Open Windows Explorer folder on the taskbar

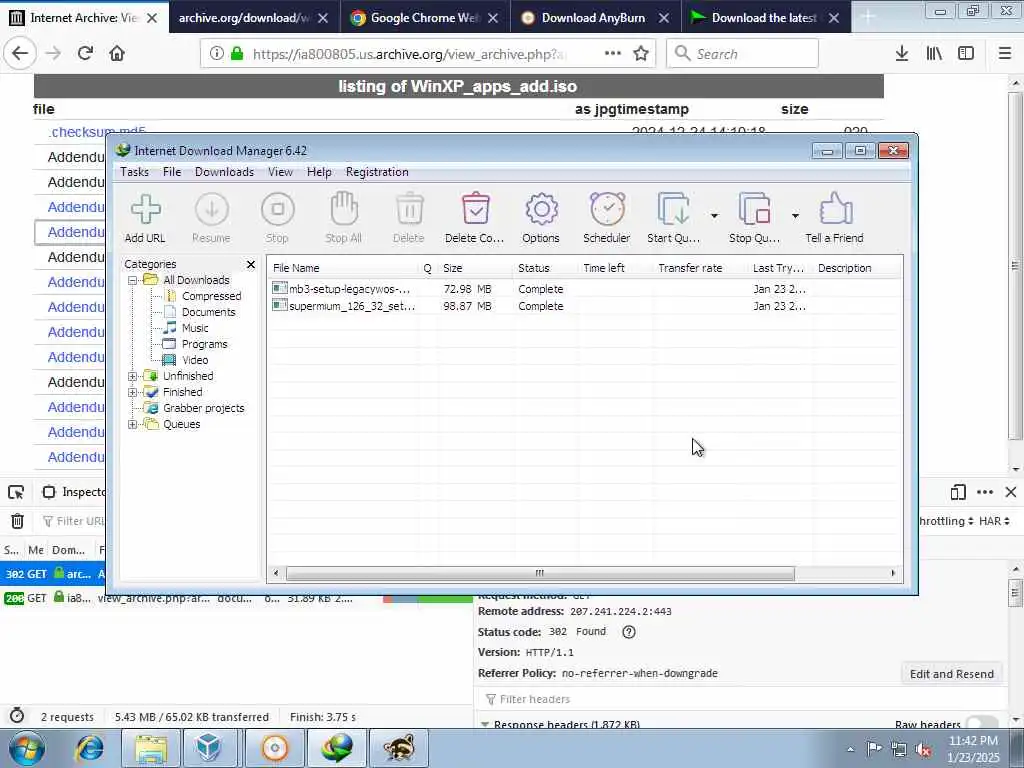coord(151,748)
